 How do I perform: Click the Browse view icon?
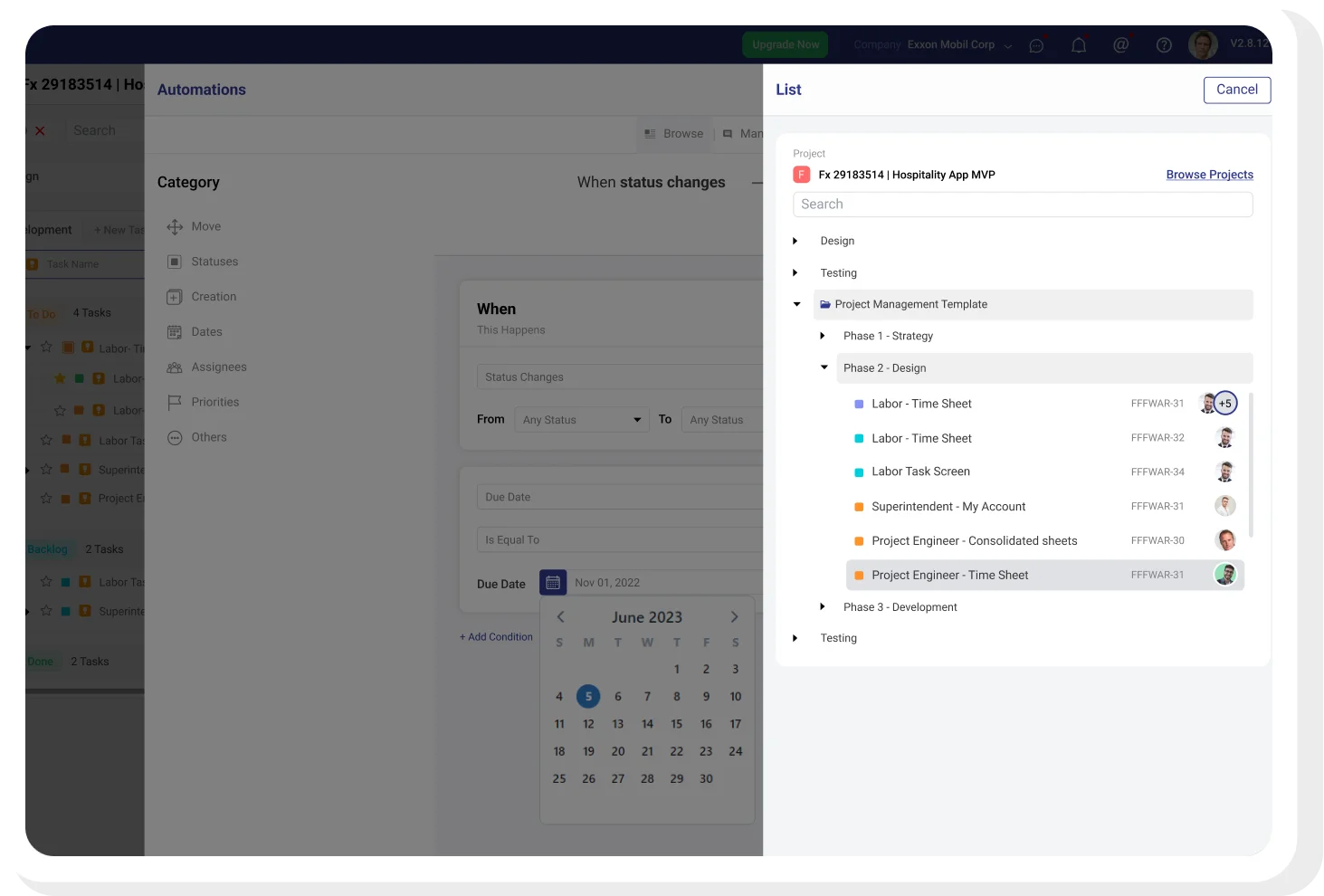(650, 134)
